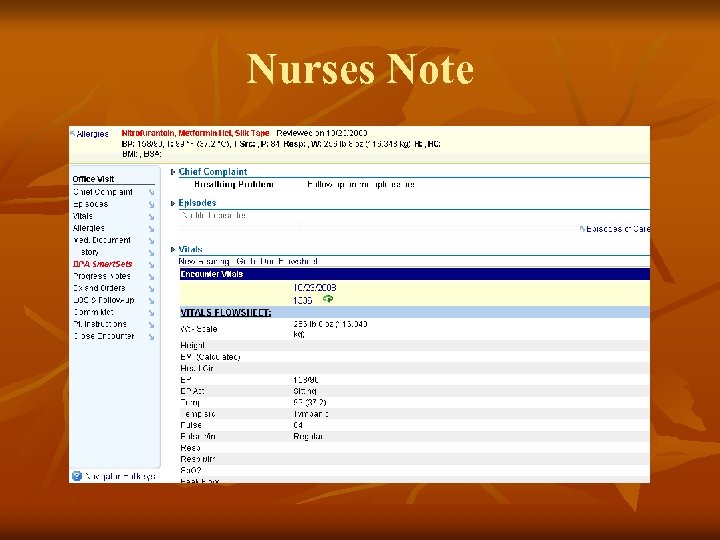Click the arrow icon beside Dx and Orders
The width and height of the screenshot is (720, 540).
152,289
